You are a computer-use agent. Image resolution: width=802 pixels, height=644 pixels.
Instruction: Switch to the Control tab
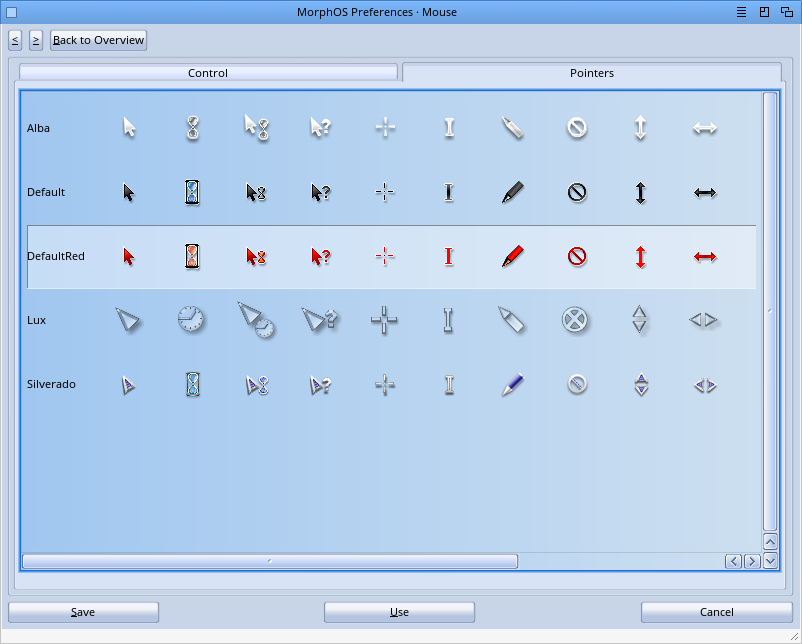pyautogui.click(x=208, y=73)
